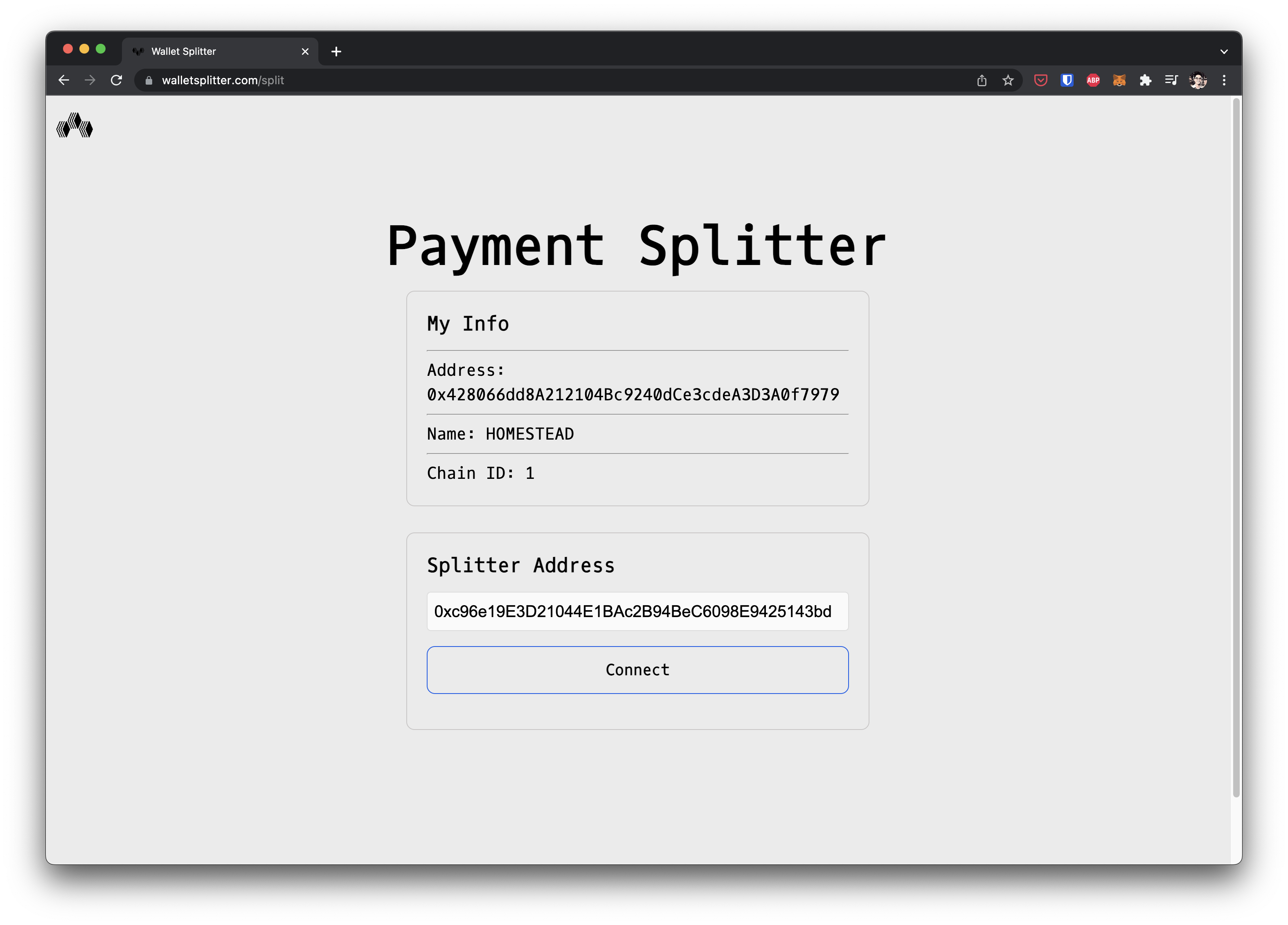The height and width of the screenshot is (925, 1288).
Task: Expand the tab search chevron
Action: [1224, 52]
